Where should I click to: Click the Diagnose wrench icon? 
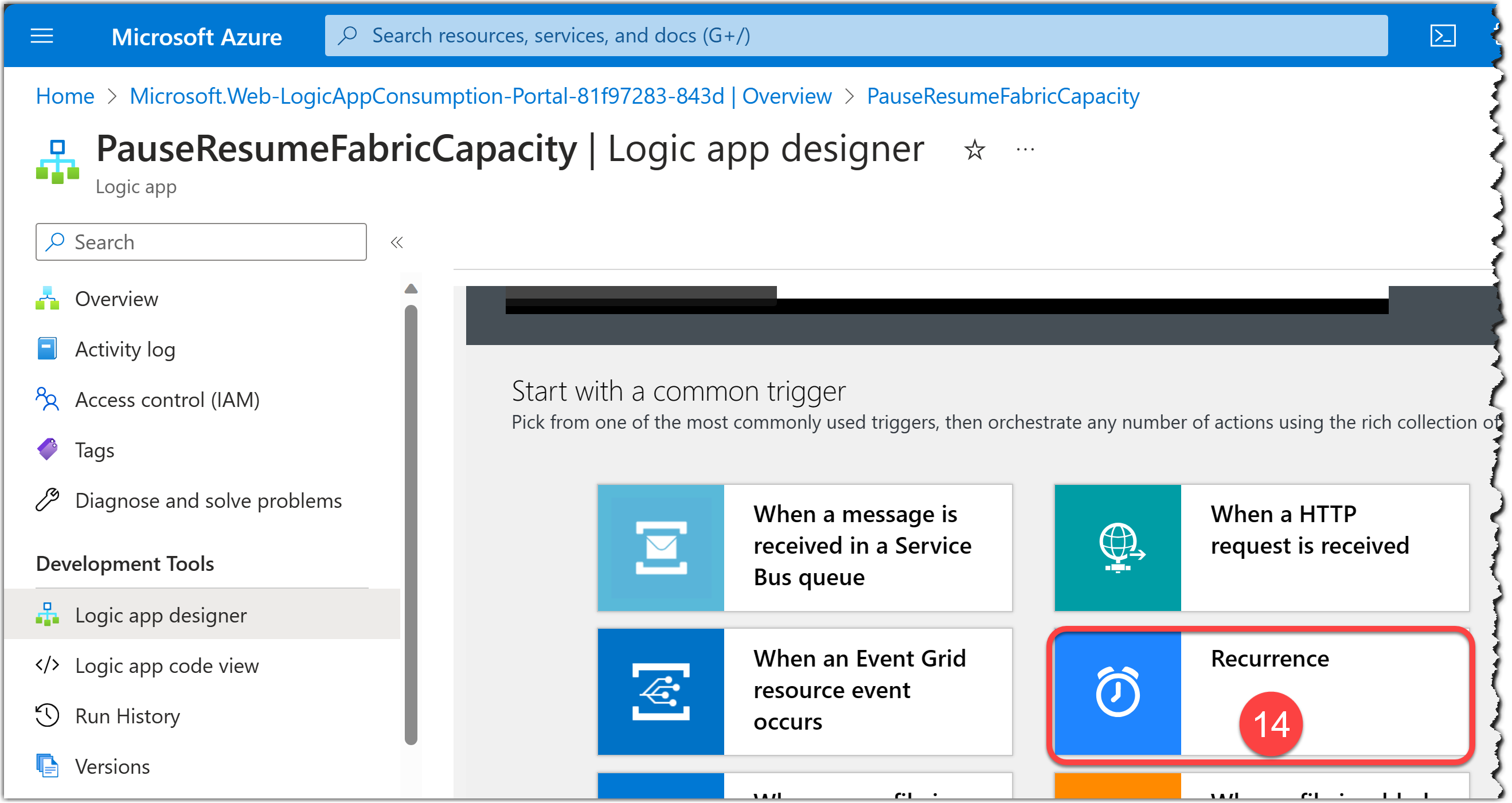tap(48, 500)
